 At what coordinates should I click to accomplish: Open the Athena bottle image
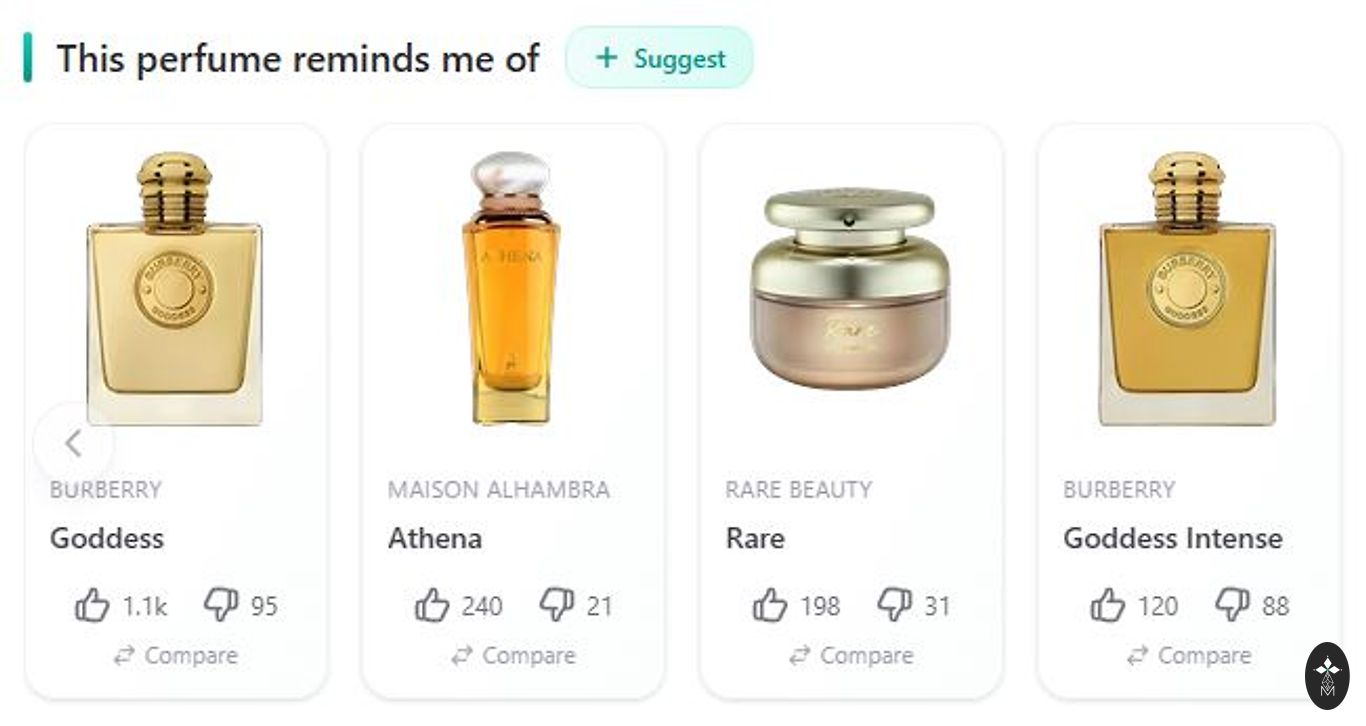point(511,290)
